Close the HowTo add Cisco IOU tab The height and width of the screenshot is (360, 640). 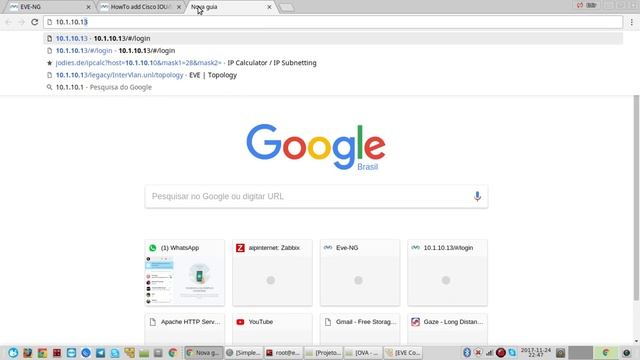tap(179, 7)
